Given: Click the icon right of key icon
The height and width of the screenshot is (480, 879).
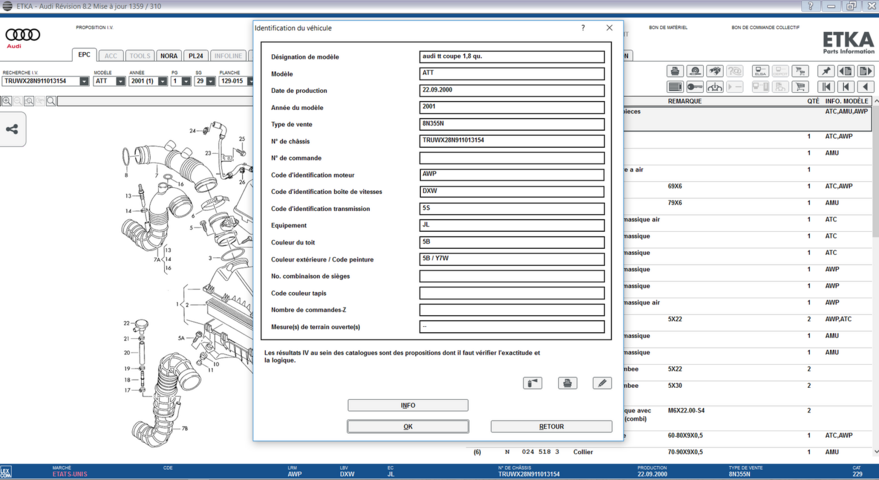Looking at the screenshot, I should 715,86.
